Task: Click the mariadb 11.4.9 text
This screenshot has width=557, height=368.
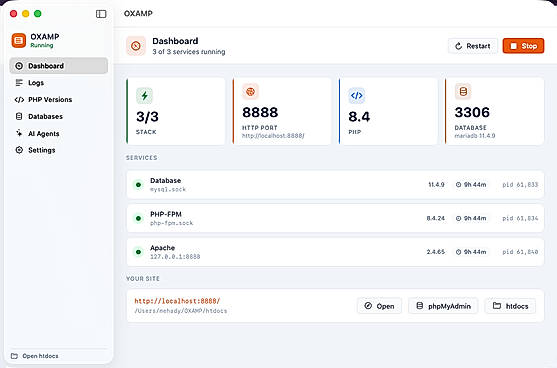Action: pos(475,136)
